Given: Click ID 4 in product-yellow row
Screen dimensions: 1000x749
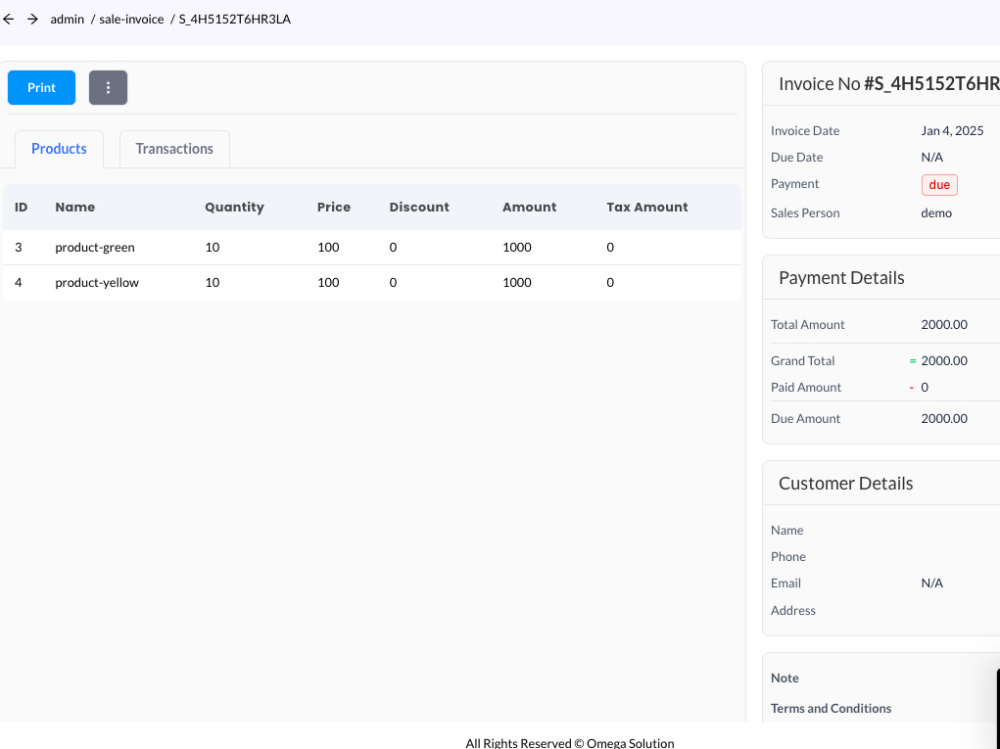Looking at the screenshot, I should pos(18,282).
